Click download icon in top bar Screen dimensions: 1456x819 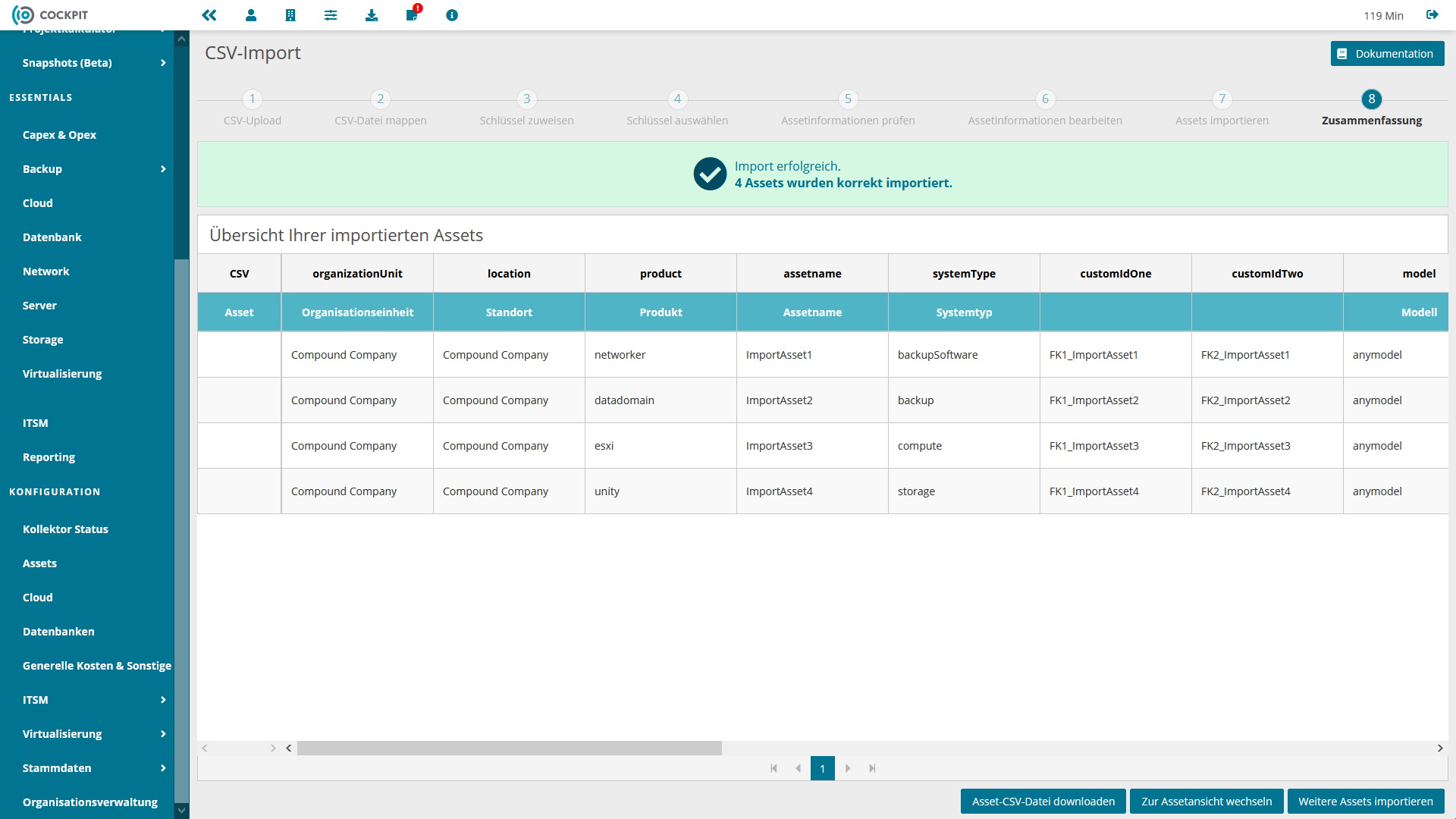pos(372,15)
